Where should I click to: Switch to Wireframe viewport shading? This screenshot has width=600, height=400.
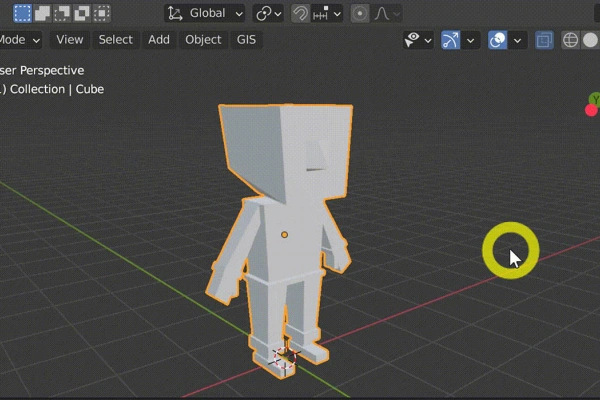[570, 40]
